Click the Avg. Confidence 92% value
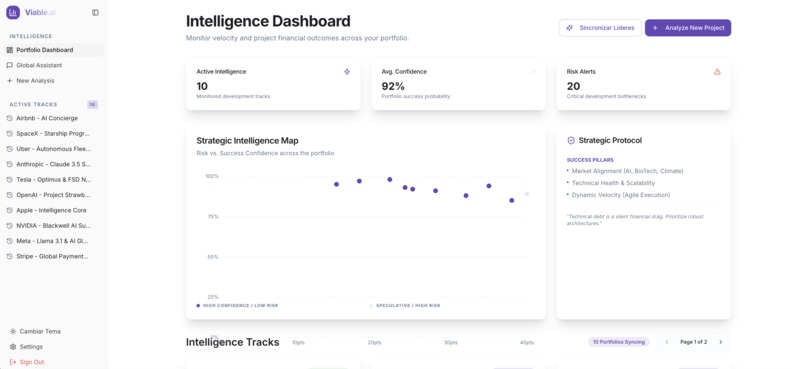Viewport: 806px width, 369px height. pyautogui.click(x=393, y=86)
